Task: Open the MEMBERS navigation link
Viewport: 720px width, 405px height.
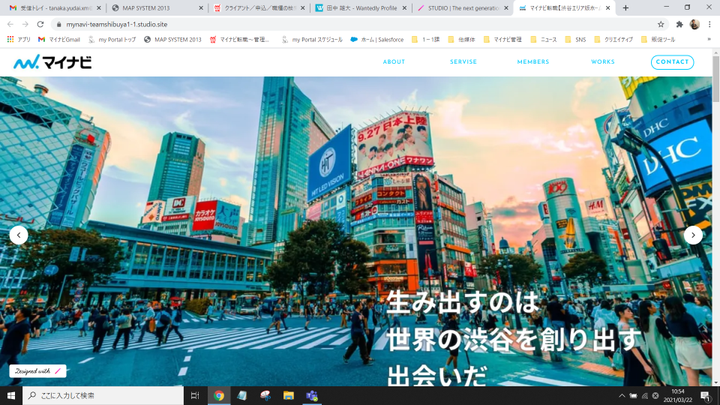Action: tap(532, 62)
